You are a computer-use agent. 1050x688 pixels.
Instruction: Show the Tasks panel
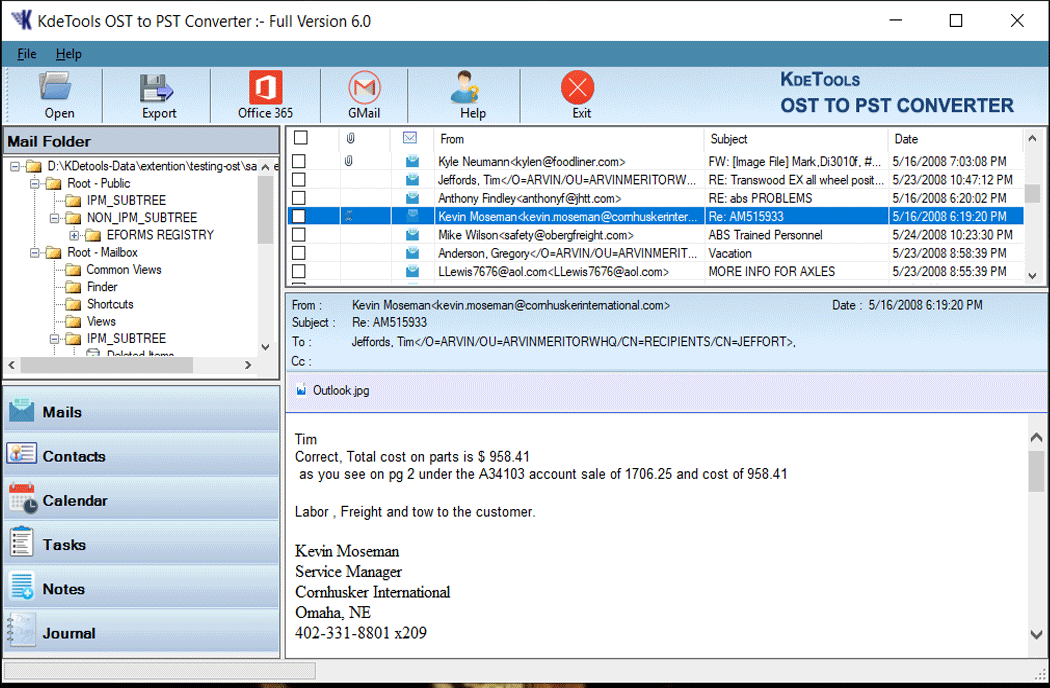tap(64, 544)
